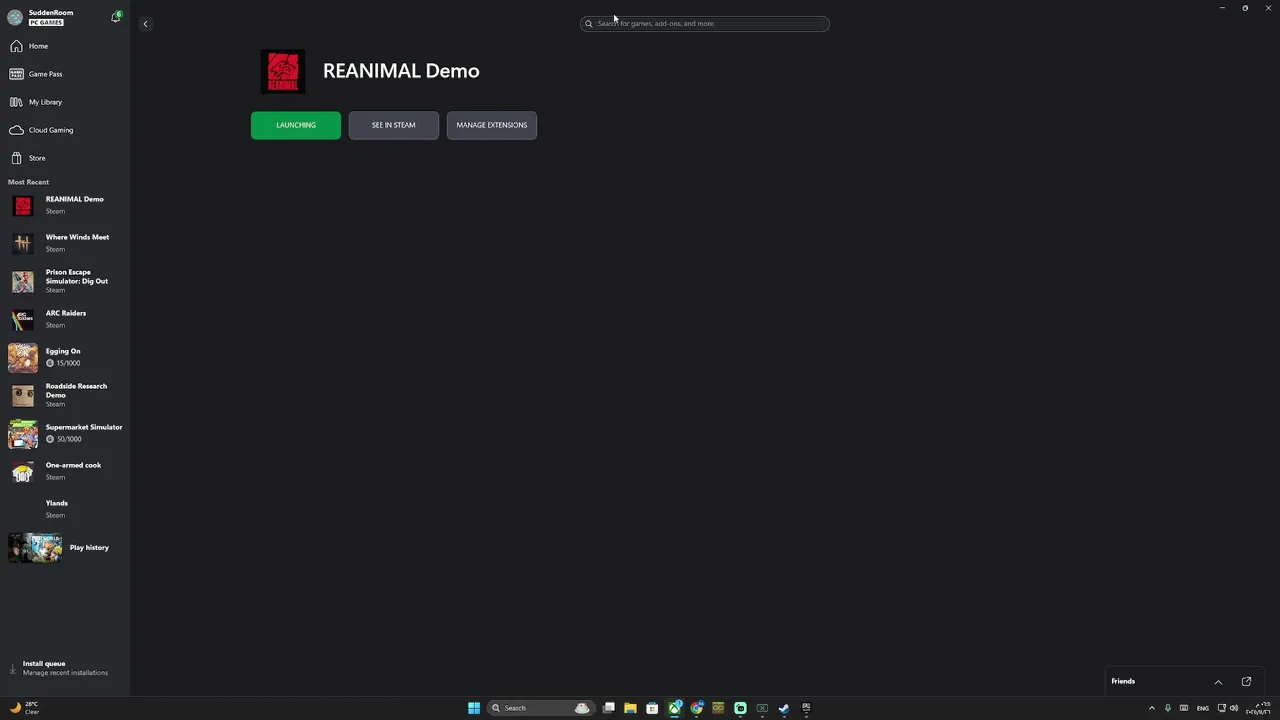Open ARC Raiders in recent list
The width and height of the screenshot is (1280, 720).
(x=65, y=319)
